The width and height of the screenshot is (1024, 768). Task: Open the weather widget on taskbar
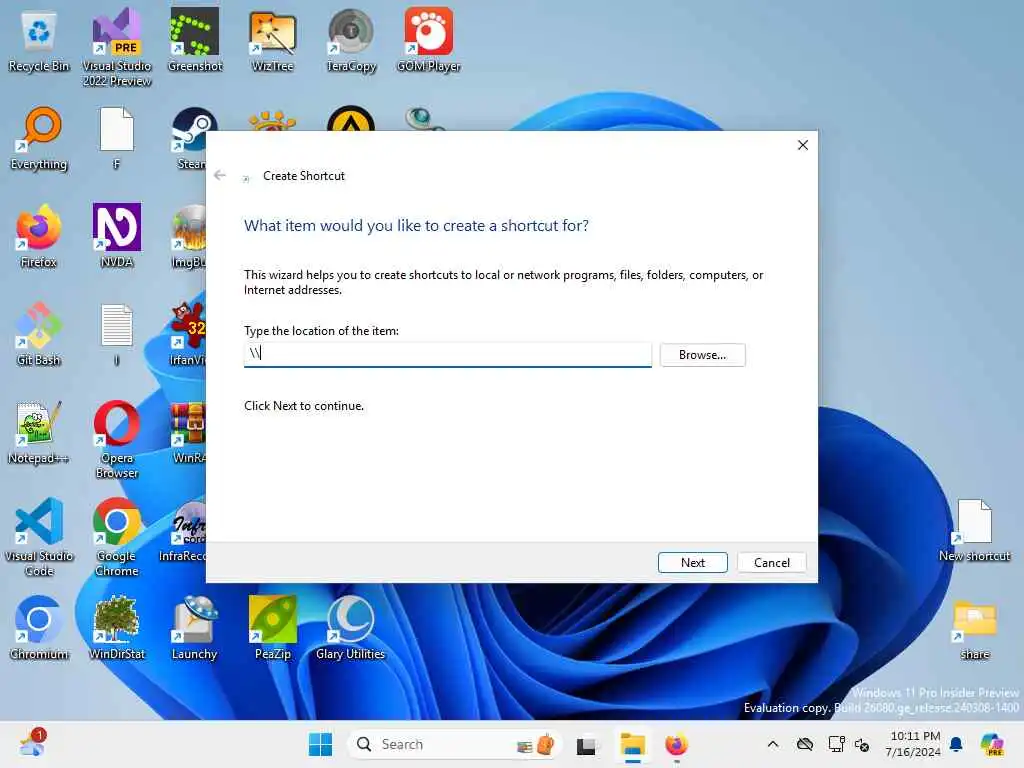32,743
